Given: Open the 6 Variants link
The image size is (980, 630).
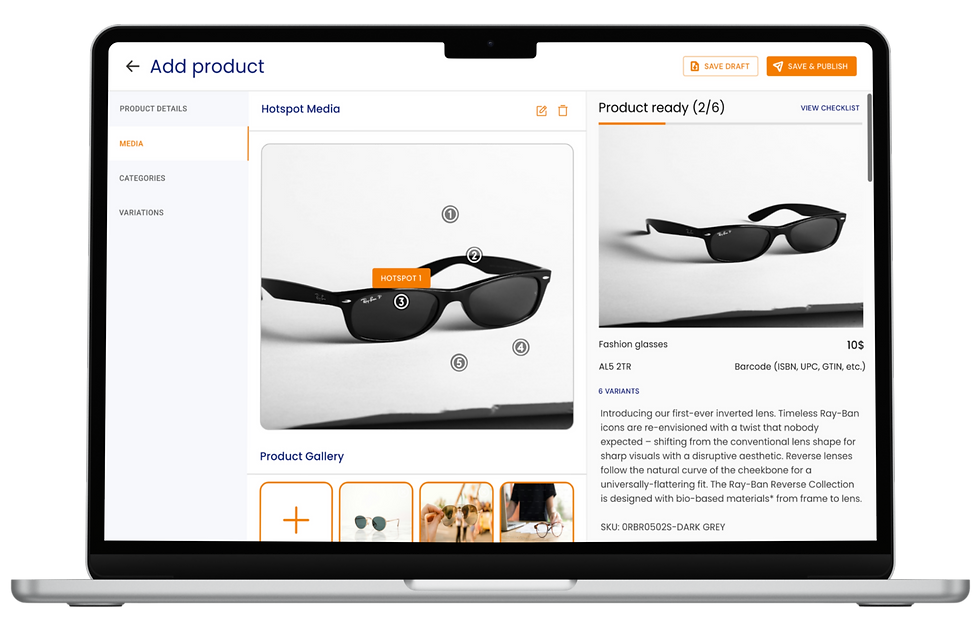Looking at the screenshot, I should [x=619, y=391].
